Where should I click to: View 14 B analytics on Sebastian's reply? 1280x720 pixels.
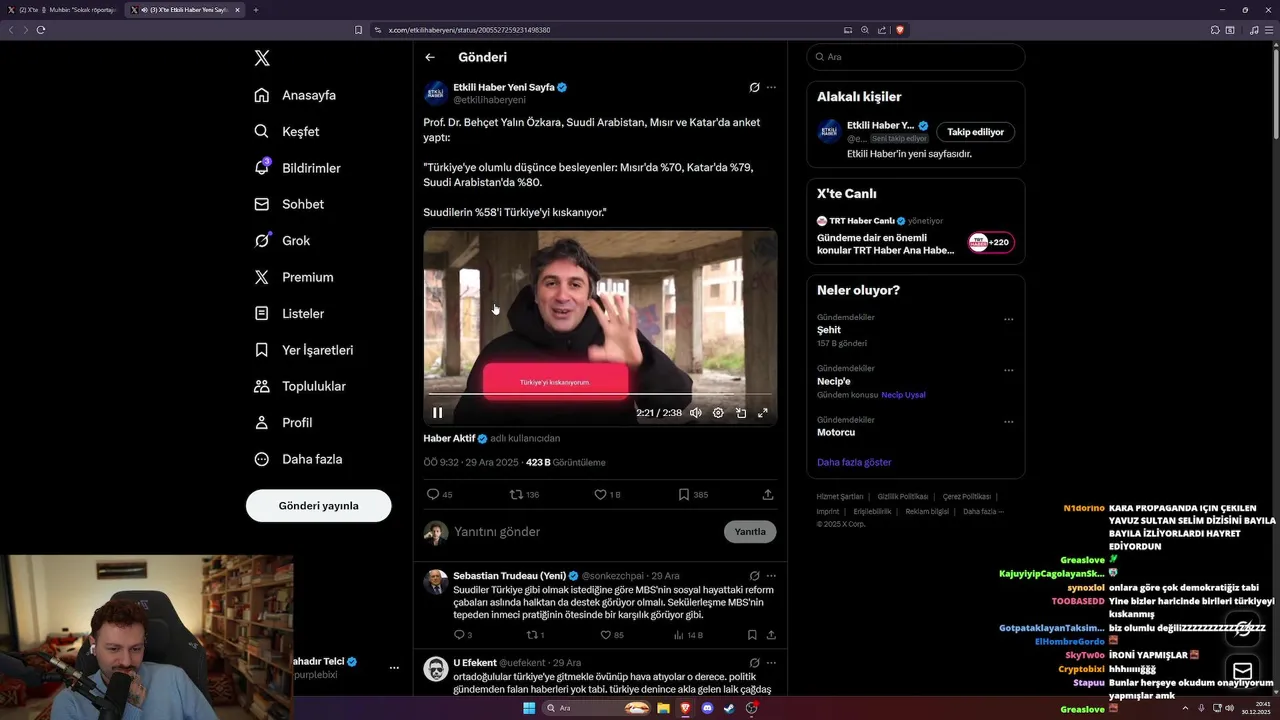click(688, 635)
